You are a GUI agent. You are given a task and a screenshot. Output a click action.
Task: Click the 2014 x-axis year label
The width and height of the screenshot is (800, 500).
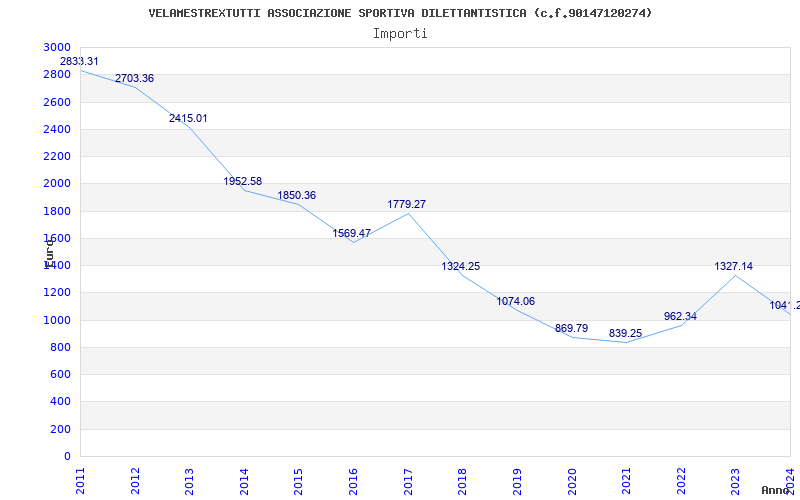[244, 481]
